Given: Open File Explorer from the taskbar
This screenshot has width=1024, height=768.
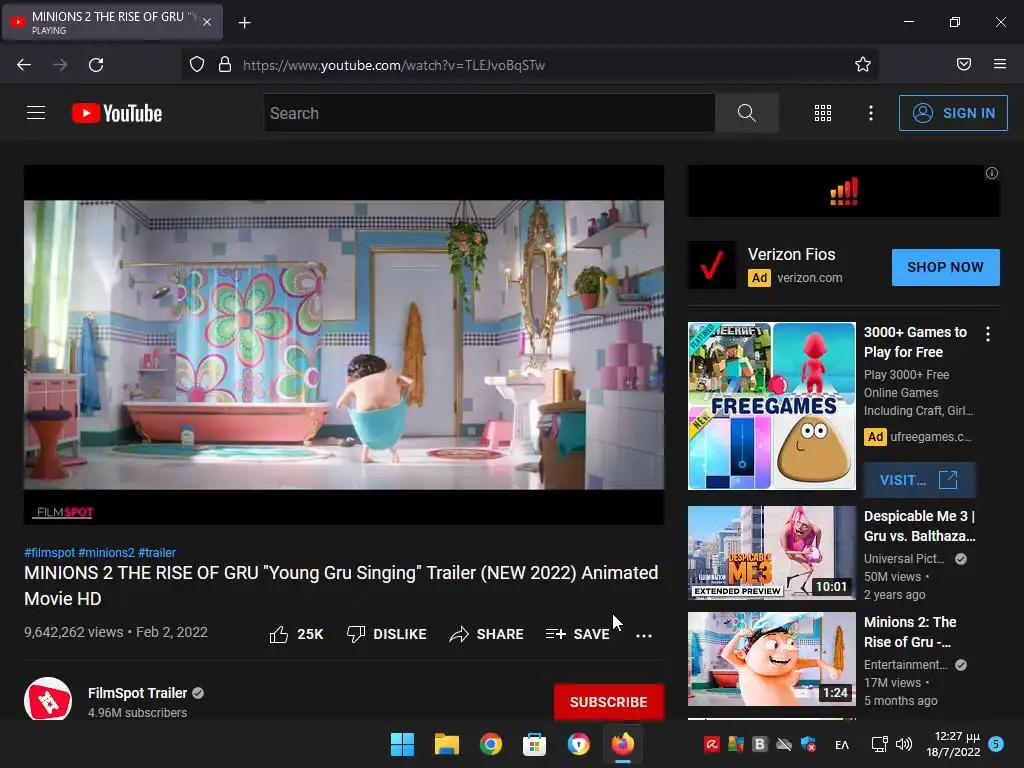Looking at the screenshot, I should 447,744.
